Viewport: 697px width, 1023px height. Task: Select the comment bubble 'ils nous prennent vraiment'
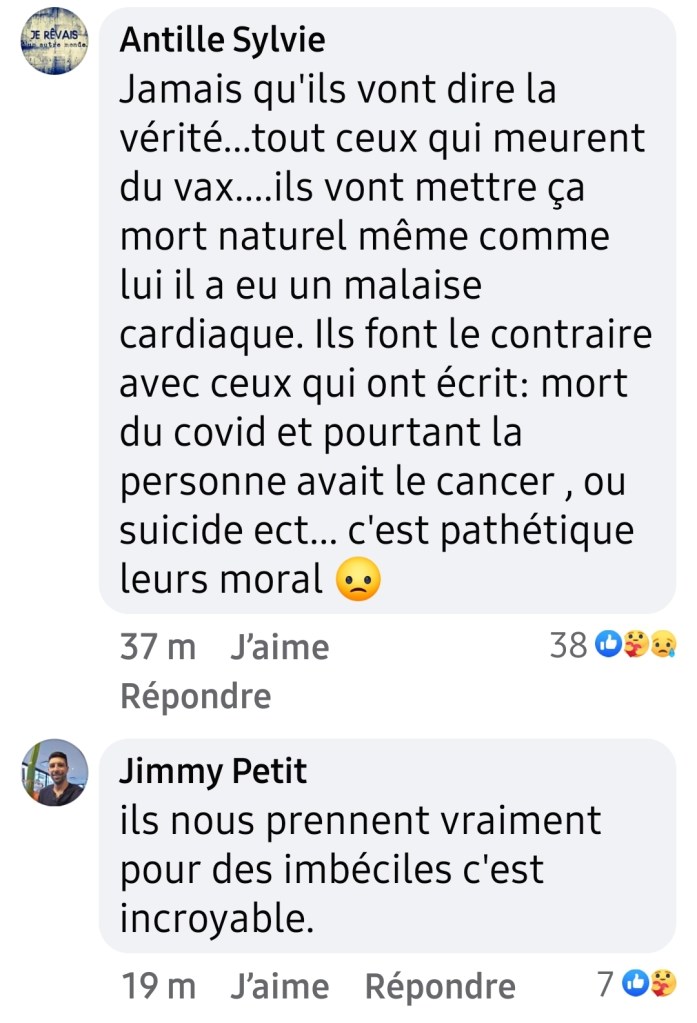388,846
